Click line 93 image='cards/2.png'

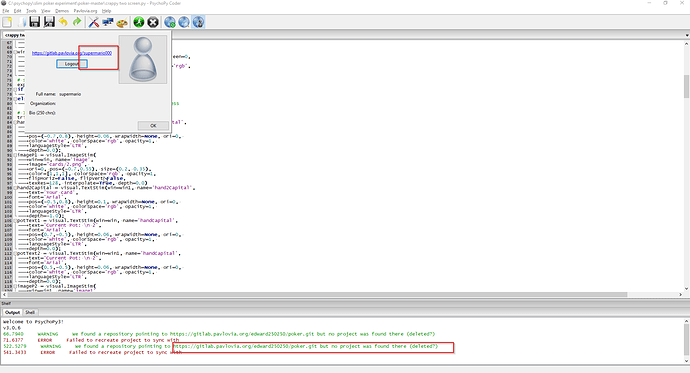[56, 165]
